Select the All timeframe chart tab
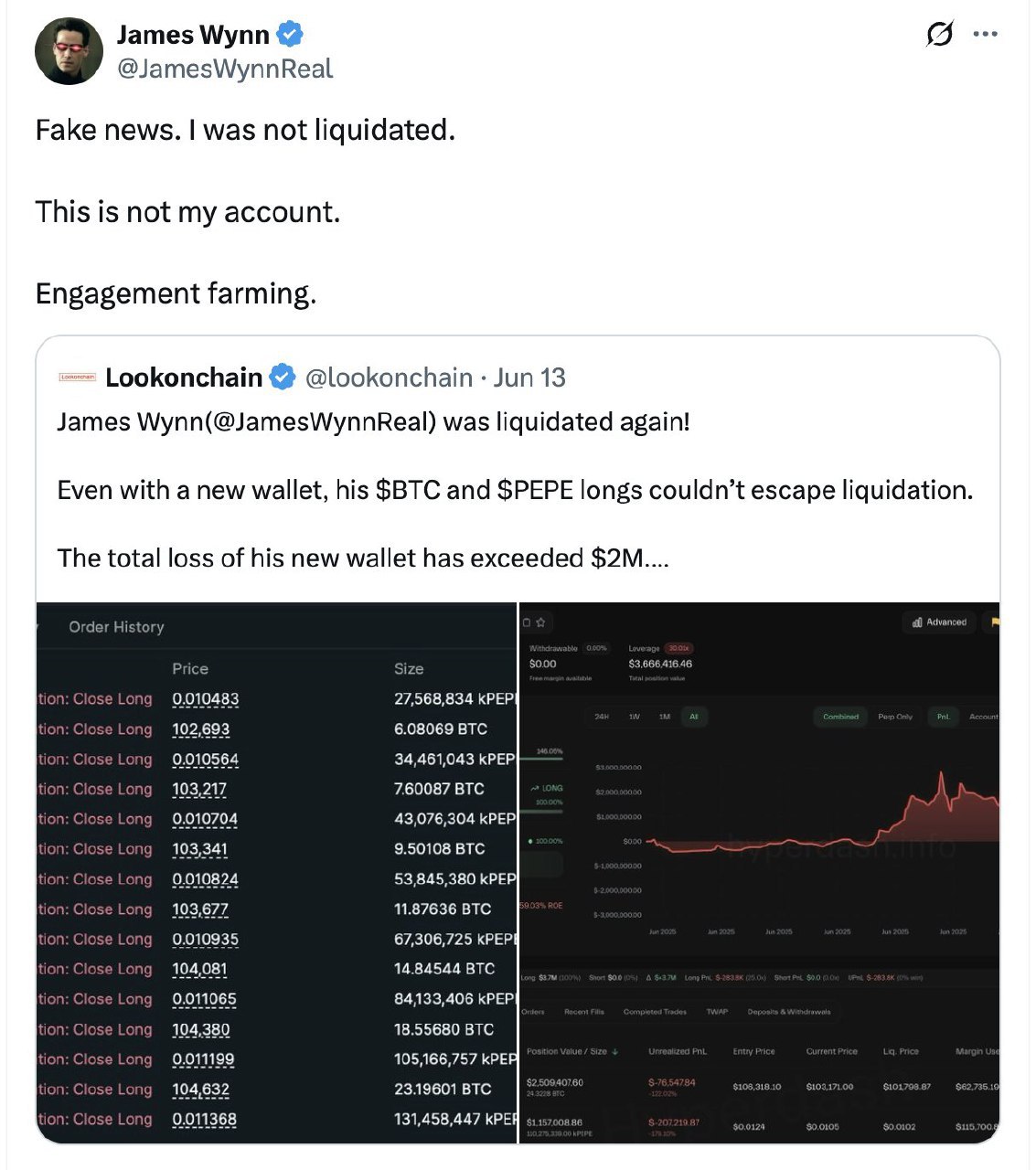1036x1170 pixels. [694, 717]
